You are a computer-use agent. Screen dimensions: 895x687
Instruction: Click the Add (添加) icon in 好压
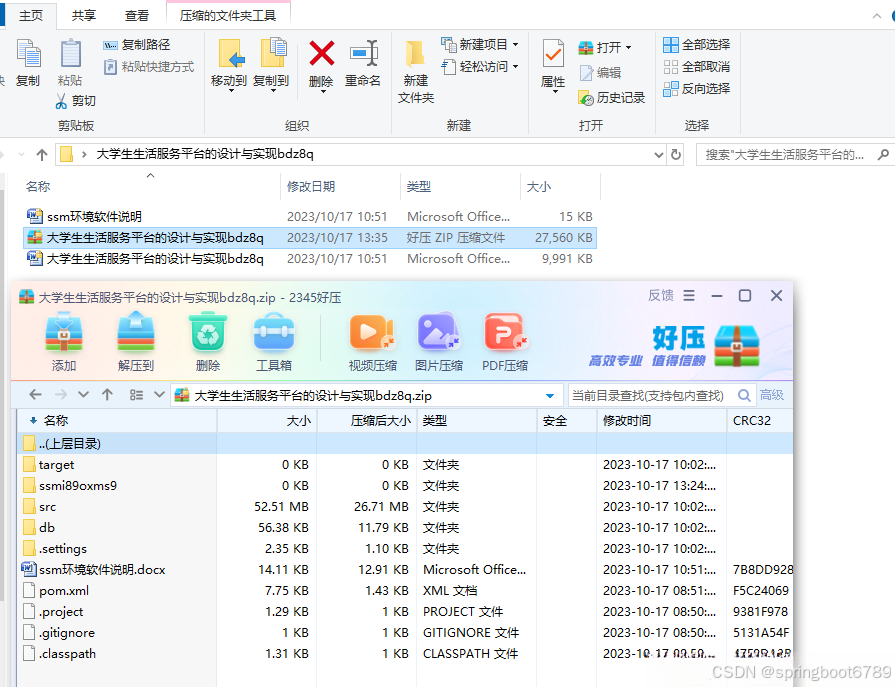pyautogui.click(x=64, y=332)
